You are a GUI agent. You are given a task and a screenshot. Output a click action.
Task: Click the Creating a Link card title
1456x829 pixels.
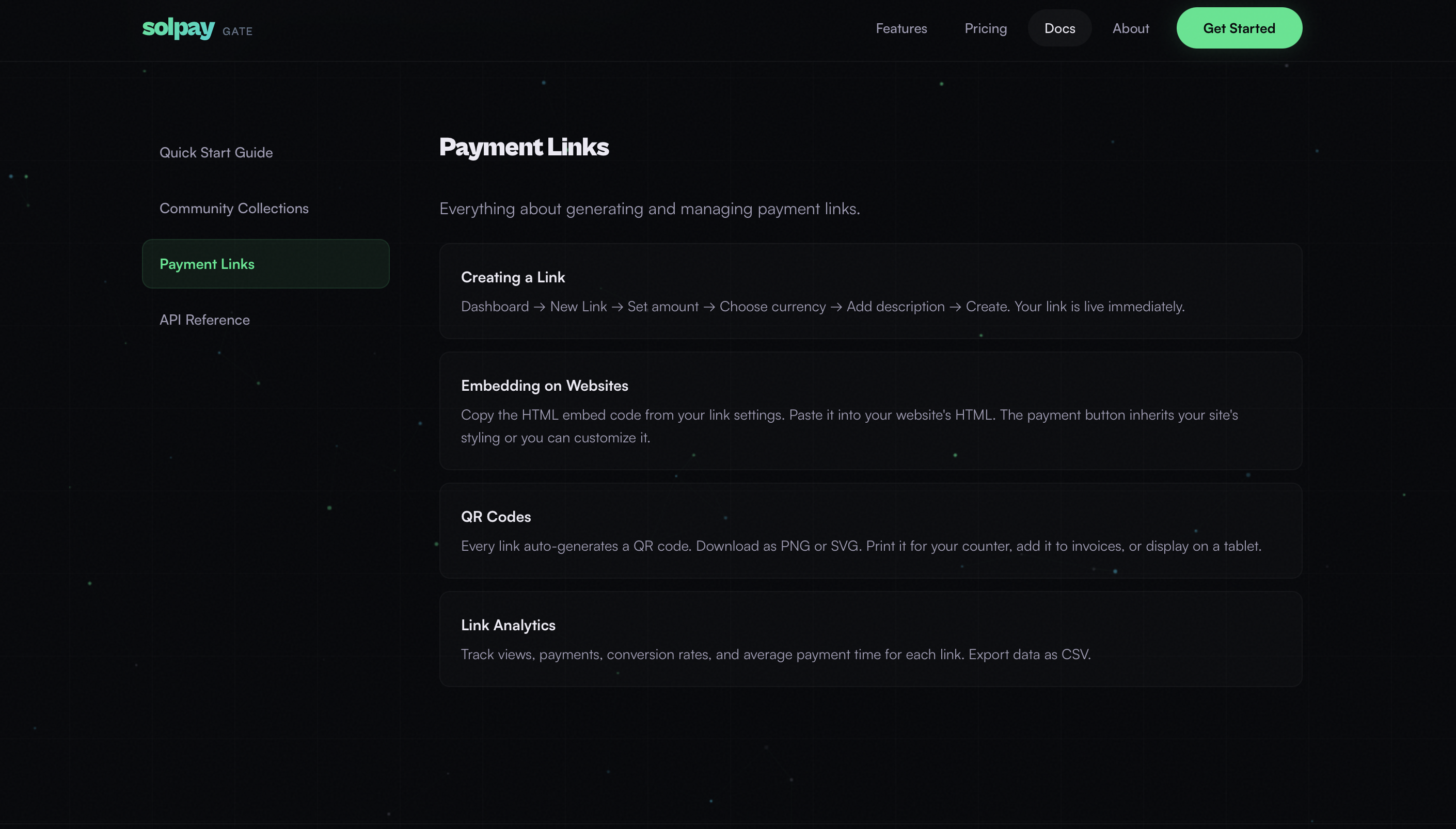click(513, 277)
